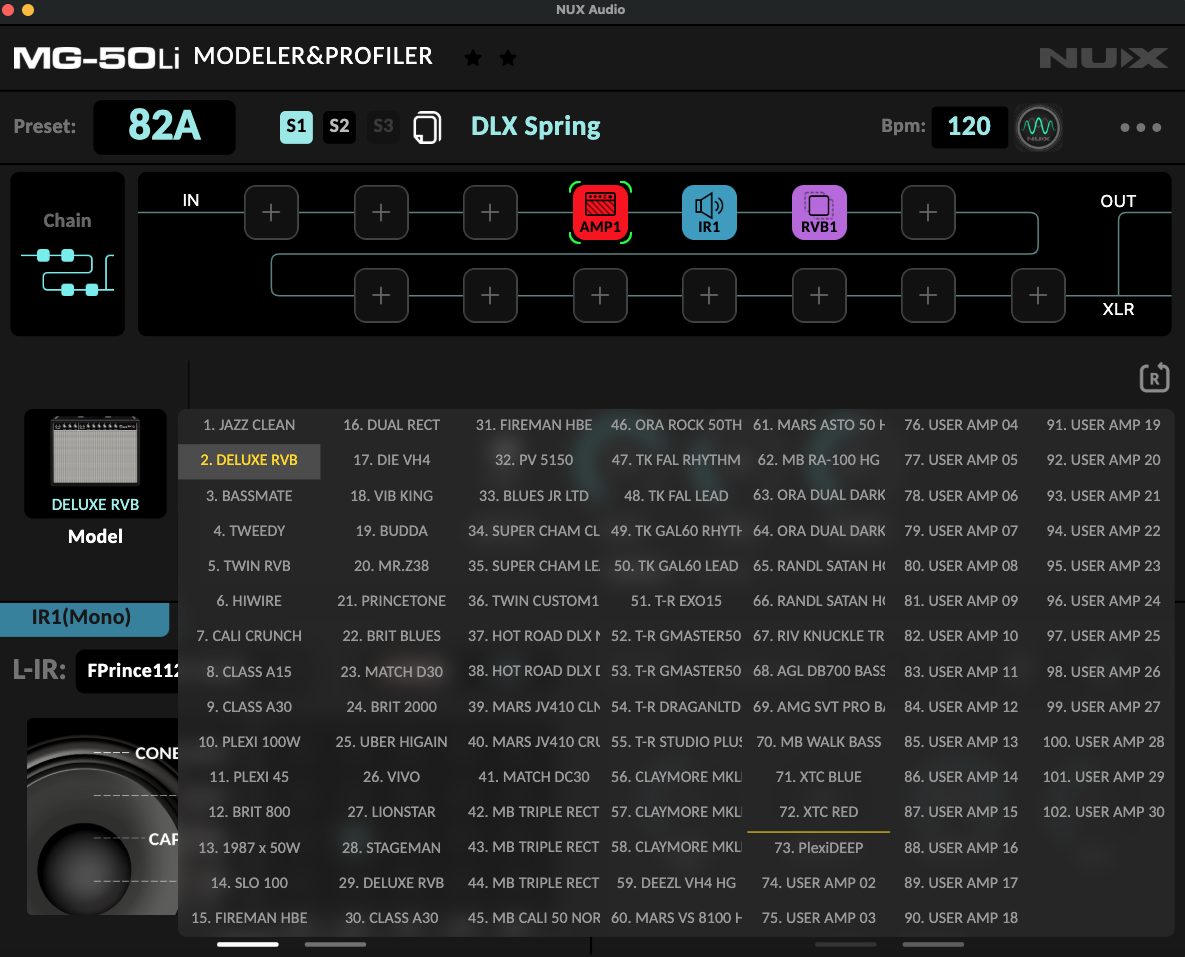Select the AMP1 block in the chain

coord(600,212)
